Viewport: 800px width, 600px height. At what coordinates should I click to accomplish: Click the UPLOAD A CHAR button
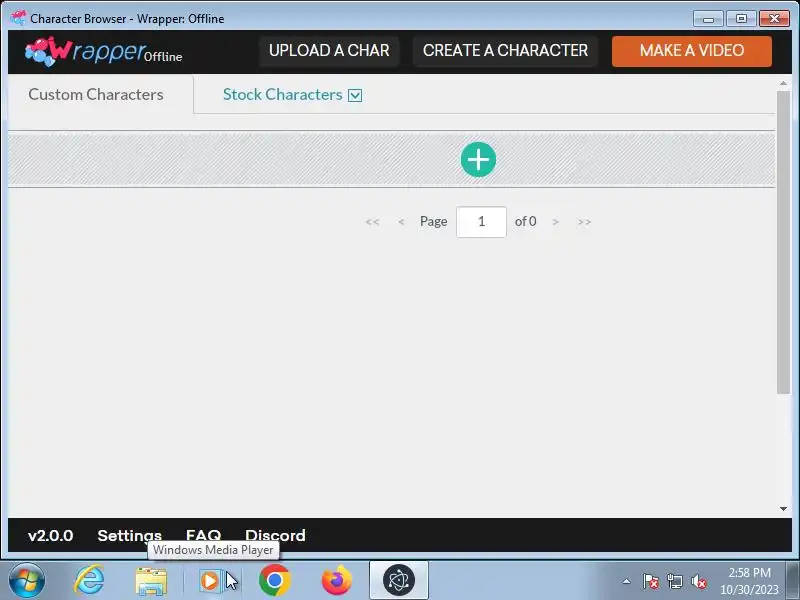click(329, 51)
